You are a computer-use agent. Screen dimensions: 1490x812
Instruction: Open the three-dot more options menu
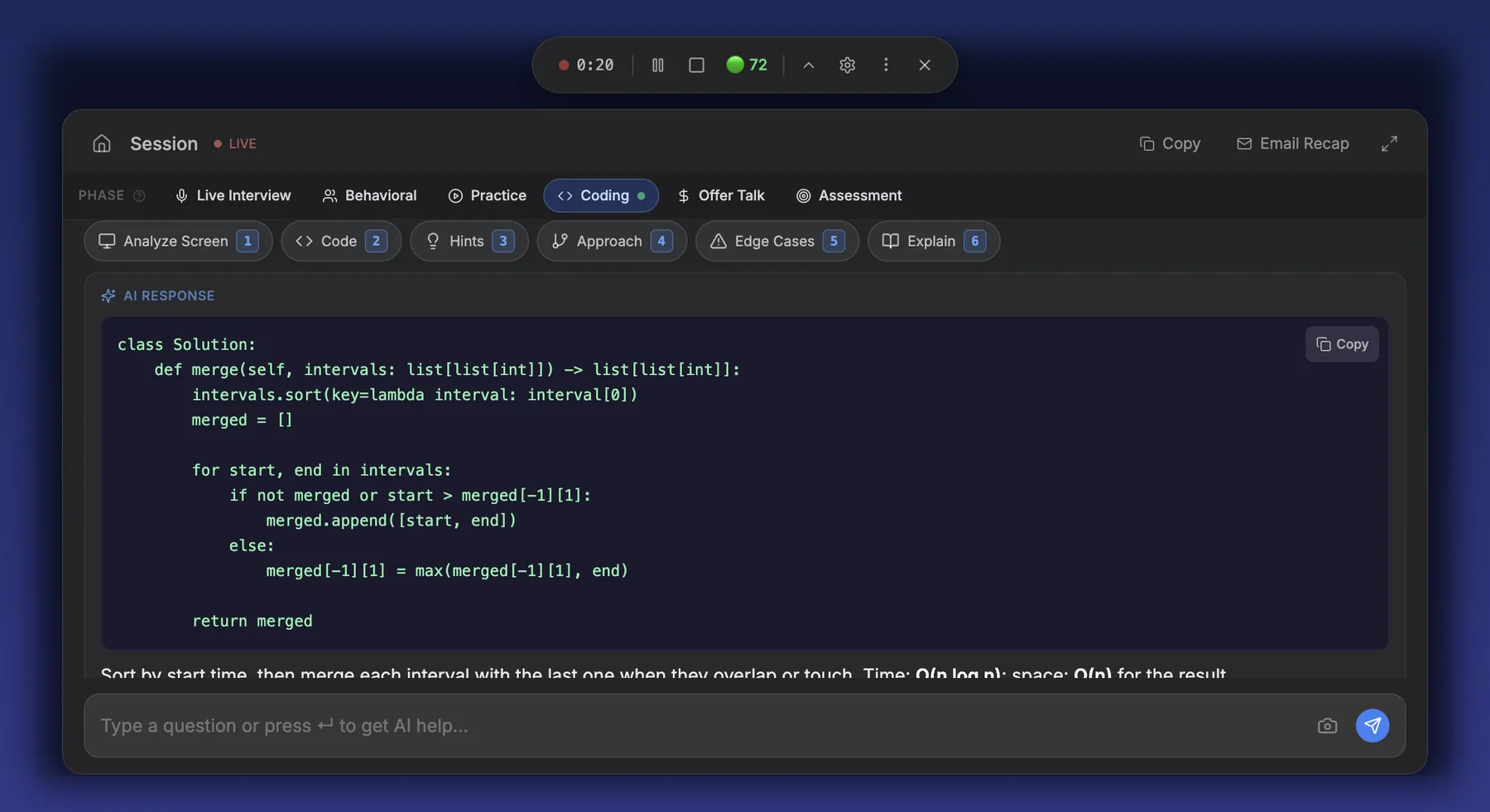[886, 65]
